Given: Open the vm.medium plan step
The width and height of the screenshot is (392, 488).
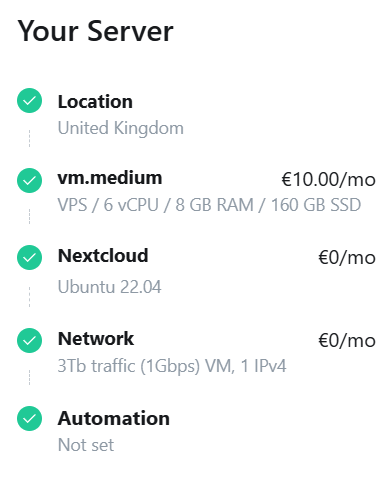Looking at the screenshot, I should (x=110, y=178).
